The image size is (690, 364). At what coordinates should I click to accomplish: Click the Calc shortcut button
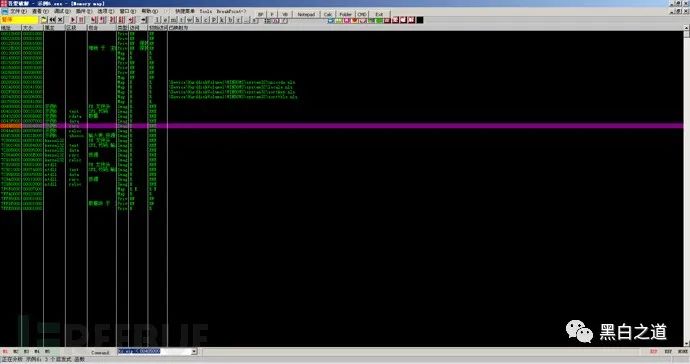[328, 14]
